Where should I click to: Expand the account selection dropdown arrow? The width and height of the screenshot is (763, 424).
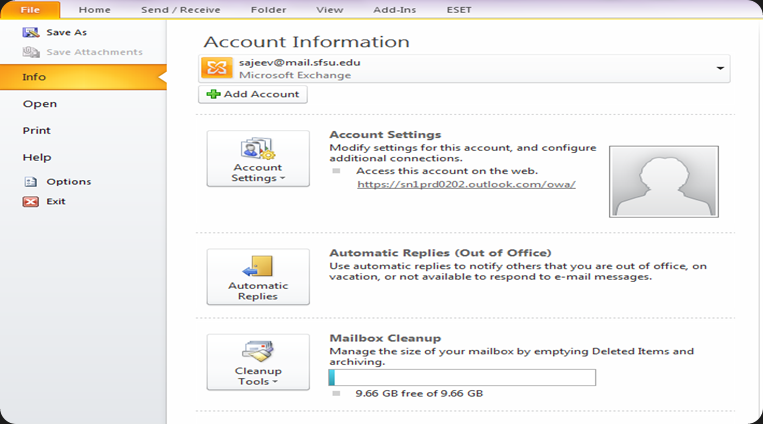point(720,68)
